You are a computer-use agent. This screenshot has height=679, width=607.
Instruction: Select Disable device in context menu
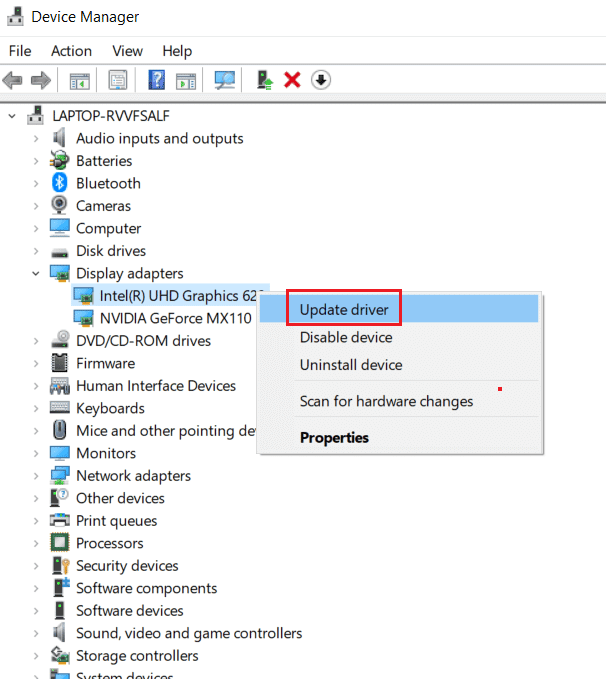tap(346, 338)
